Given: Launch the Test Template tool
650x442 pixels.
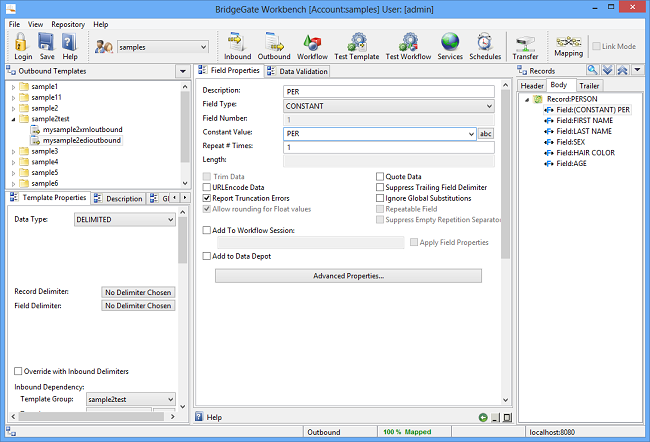Looking at the screenshot, I should (x=357, y=46).
